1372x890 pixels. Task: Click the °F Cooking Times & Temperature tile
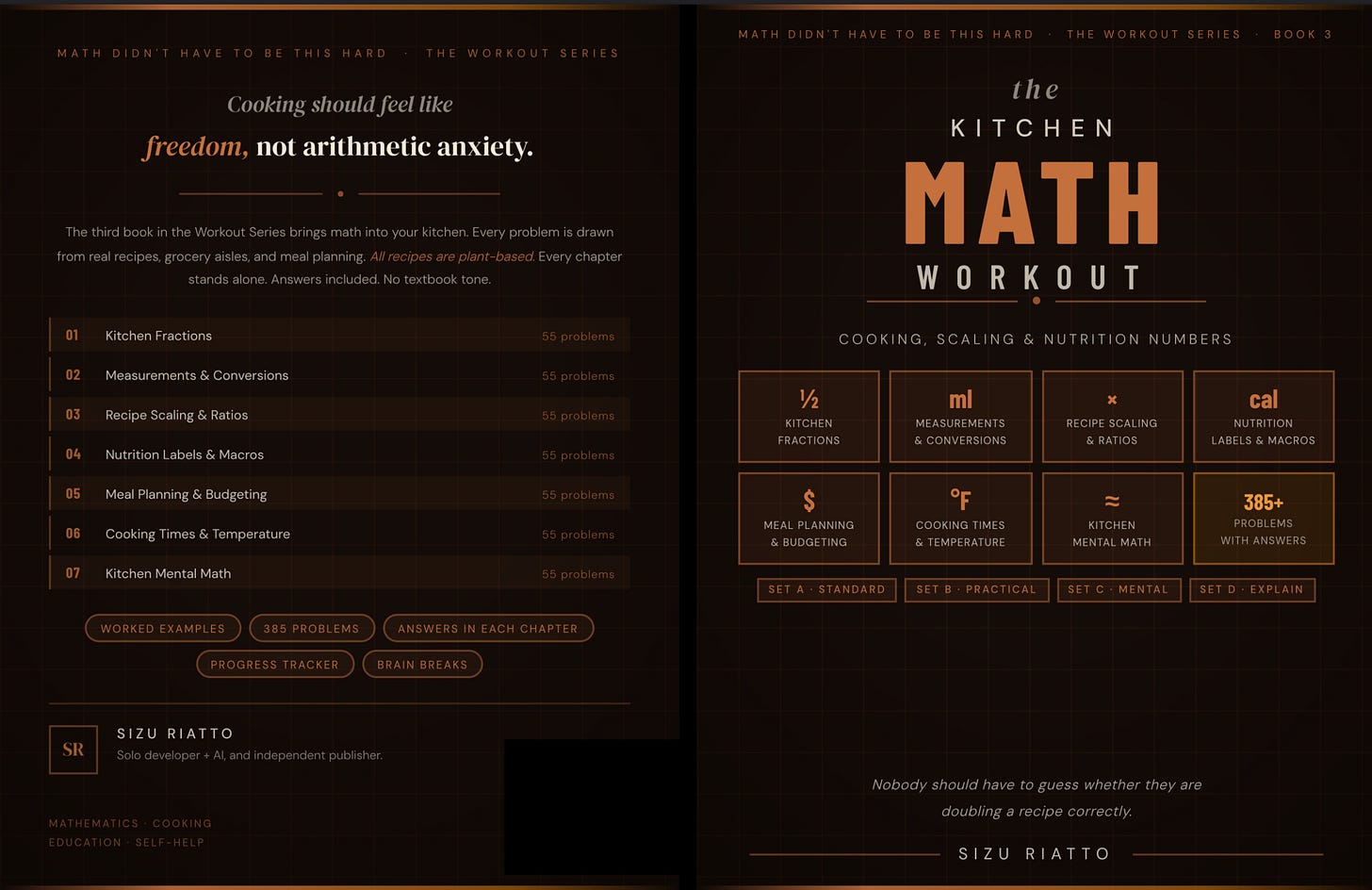(x=960, y=519)
